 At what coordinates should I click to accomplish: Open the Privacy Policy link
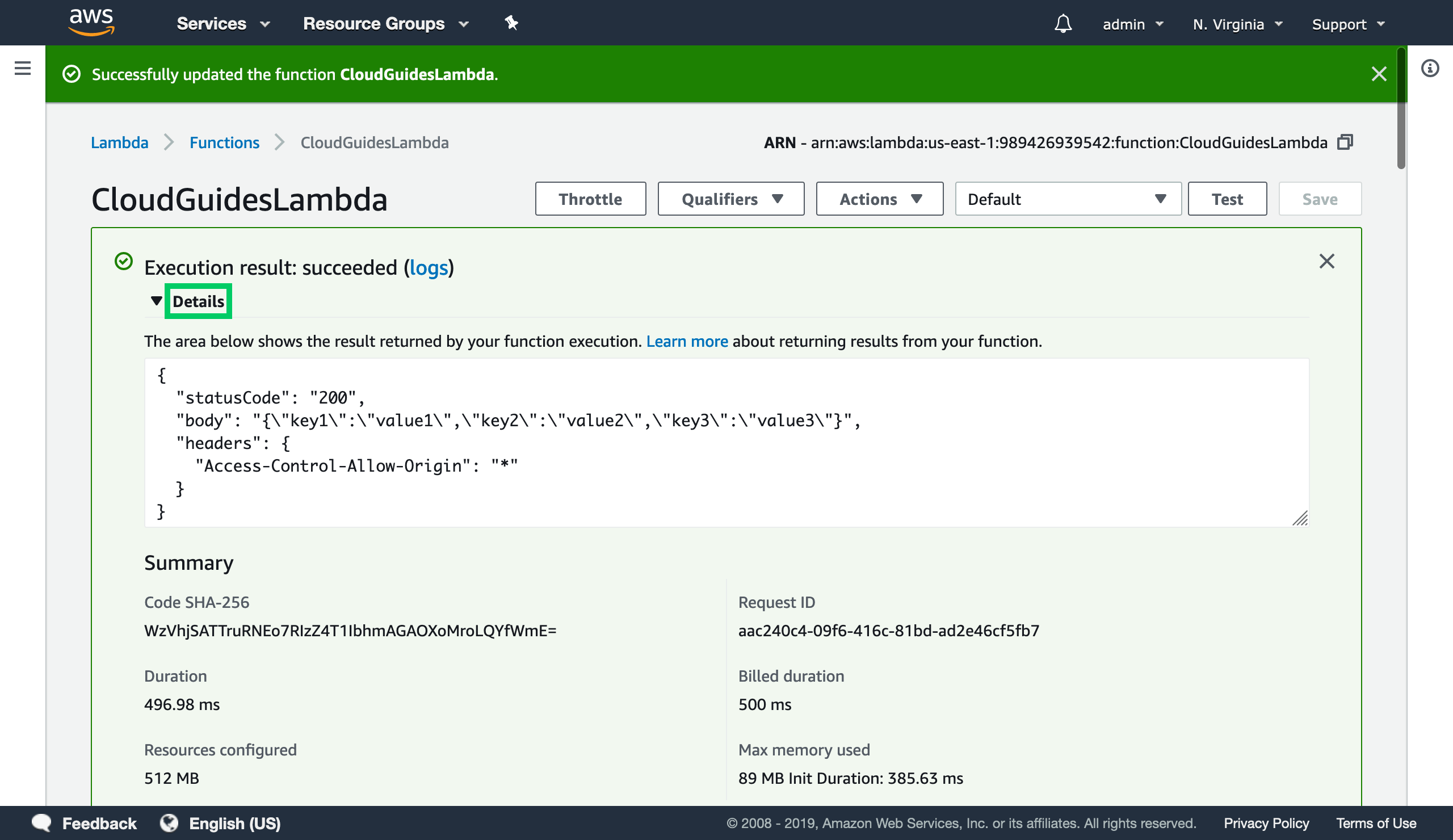pos(1266,823)
